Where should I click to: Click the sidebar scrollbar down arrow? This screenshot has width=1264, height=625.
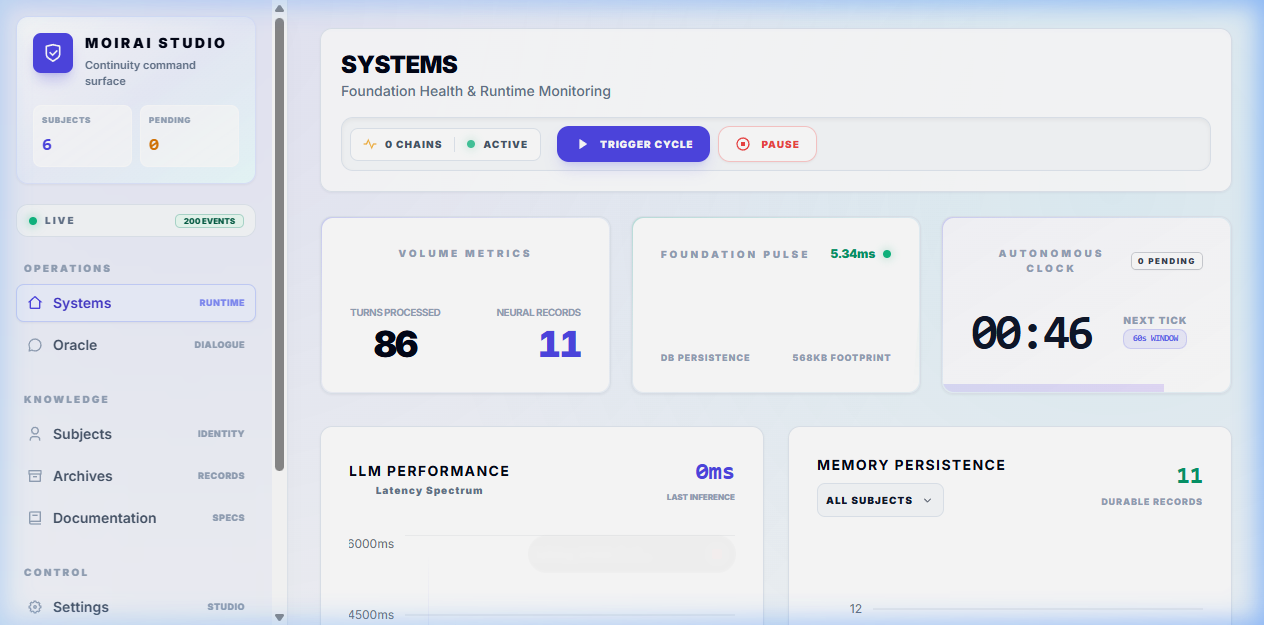point(279,617)
